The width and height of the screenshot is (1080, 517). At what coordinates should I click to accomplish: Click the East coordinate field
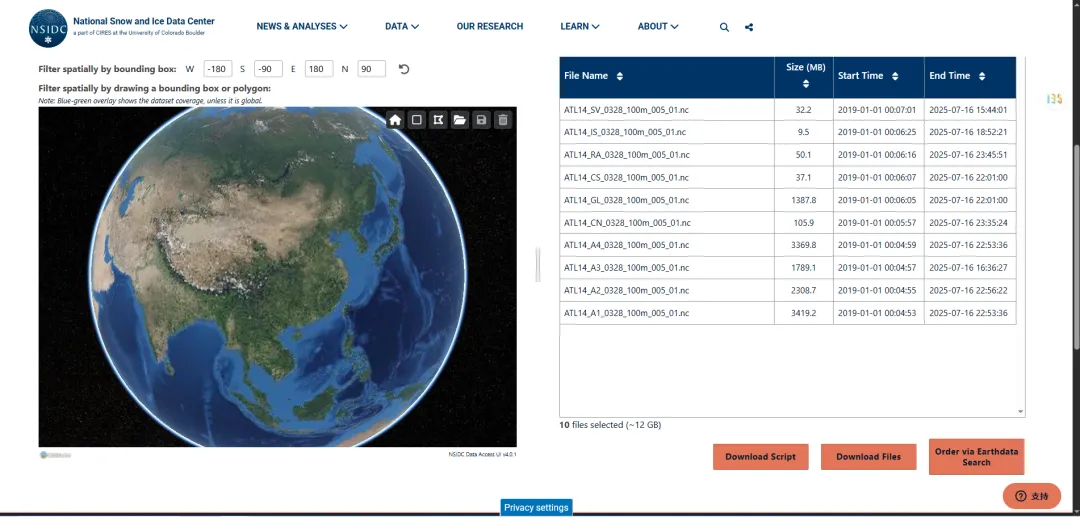click(x=319, y=69)
